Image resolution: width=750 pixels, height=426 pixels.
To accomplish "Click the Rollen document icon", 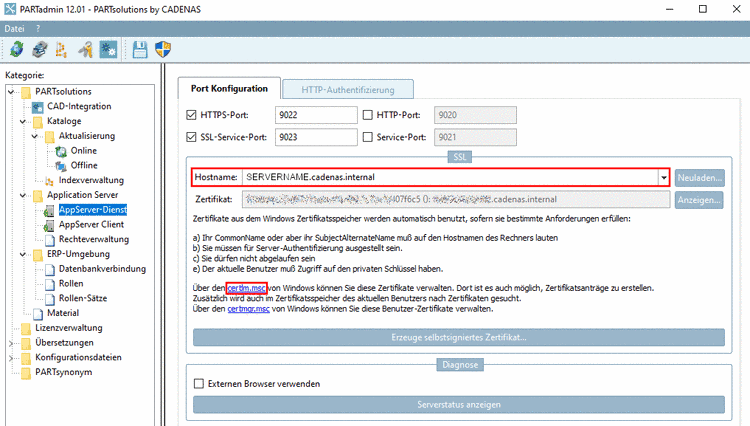I will coord(50,284).
